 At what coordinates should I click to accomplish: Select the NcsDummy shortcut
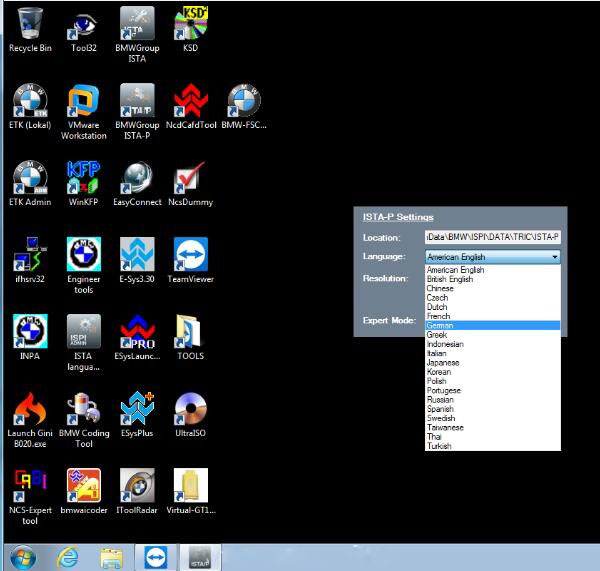[191, 184]
